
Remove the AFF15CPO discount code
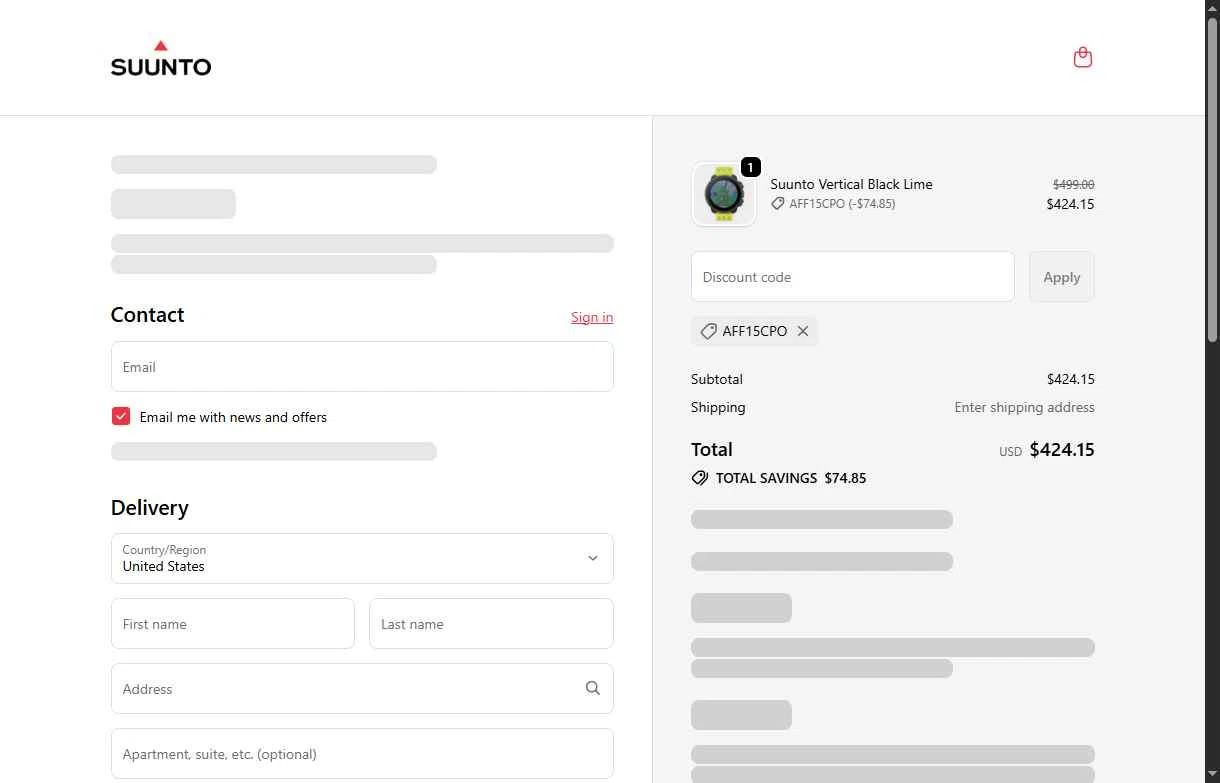pos(803,331)
